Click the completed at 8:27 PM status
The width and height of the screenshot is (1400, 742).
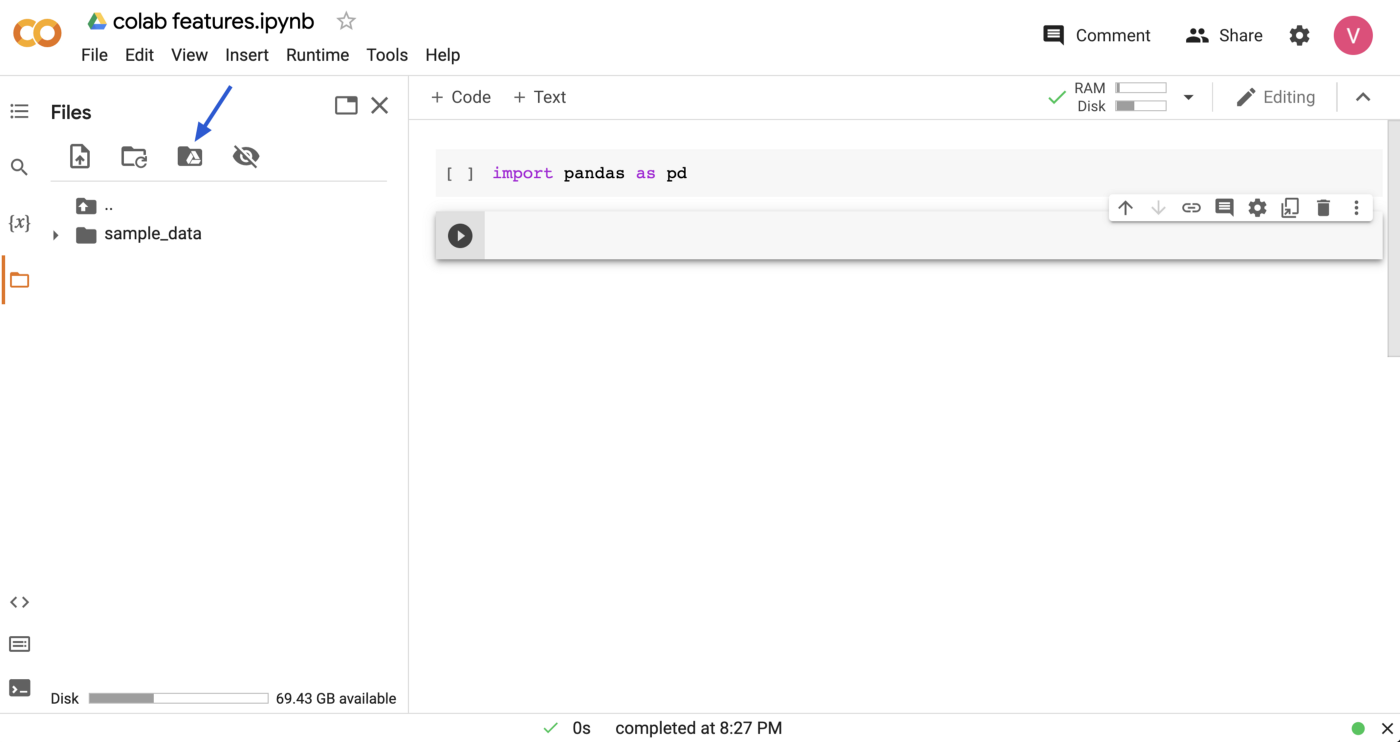point(698,728)
